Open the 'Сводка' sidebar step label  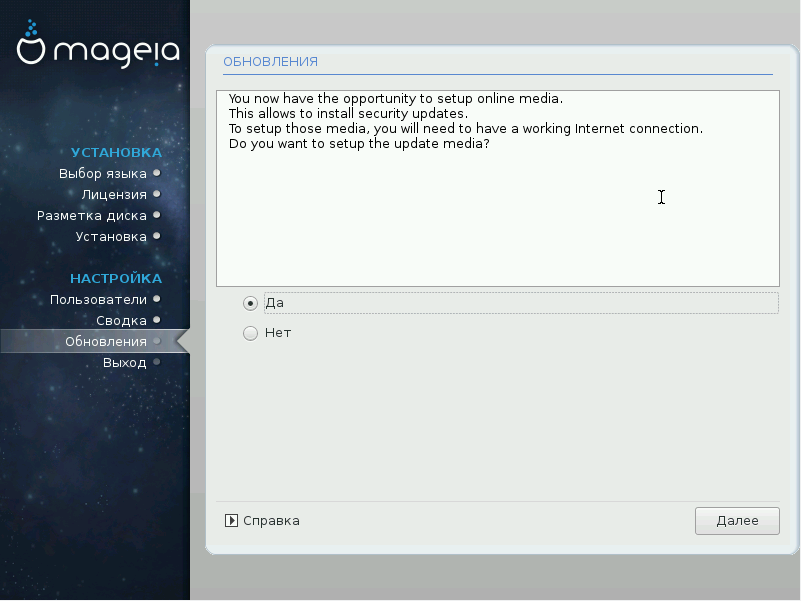point(121,320)
